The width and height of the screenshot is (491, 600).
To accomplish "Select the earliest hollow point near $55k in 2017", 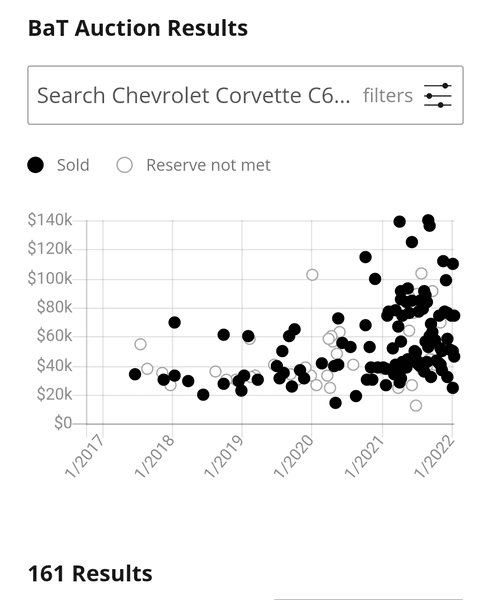I will coord(140,344).
